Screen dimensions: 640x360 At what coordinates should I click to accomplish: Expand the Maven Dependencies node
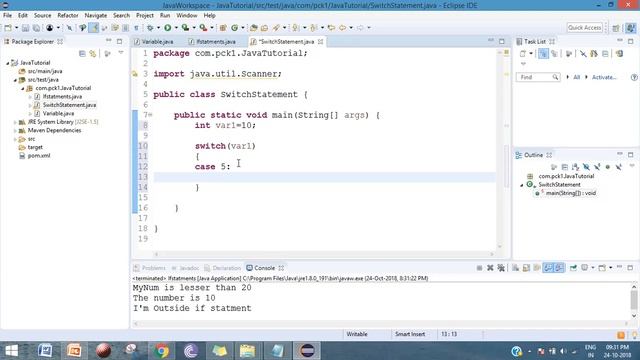click(x=15, y=131)
